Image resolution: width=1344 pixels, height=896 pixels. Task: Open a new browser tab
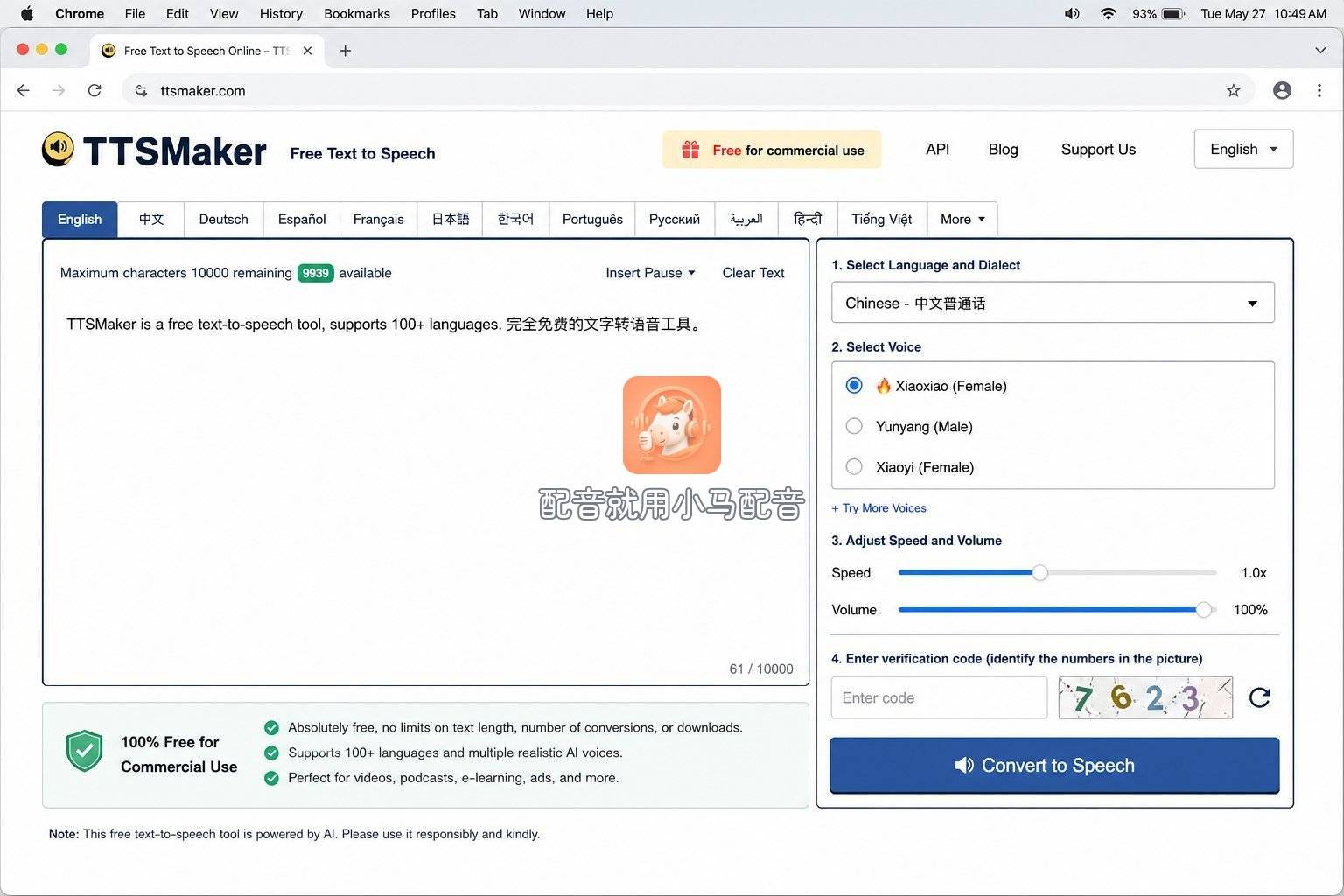click(x=346, y=51)
